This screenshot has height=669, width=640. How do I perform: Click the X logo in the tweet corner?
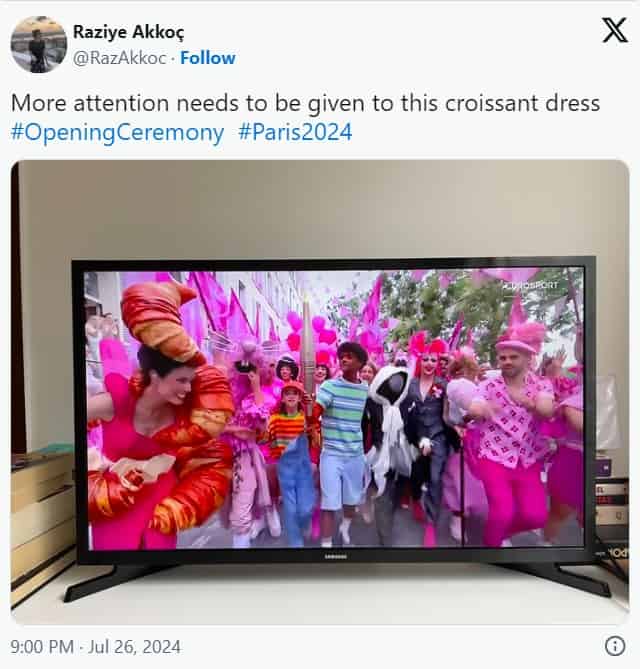click(615, 30)
